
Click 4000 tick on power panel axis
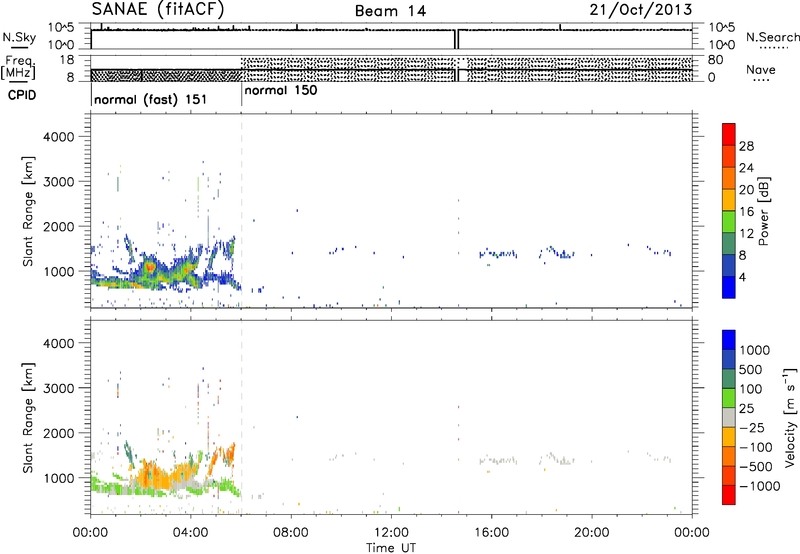click(58, 137)
